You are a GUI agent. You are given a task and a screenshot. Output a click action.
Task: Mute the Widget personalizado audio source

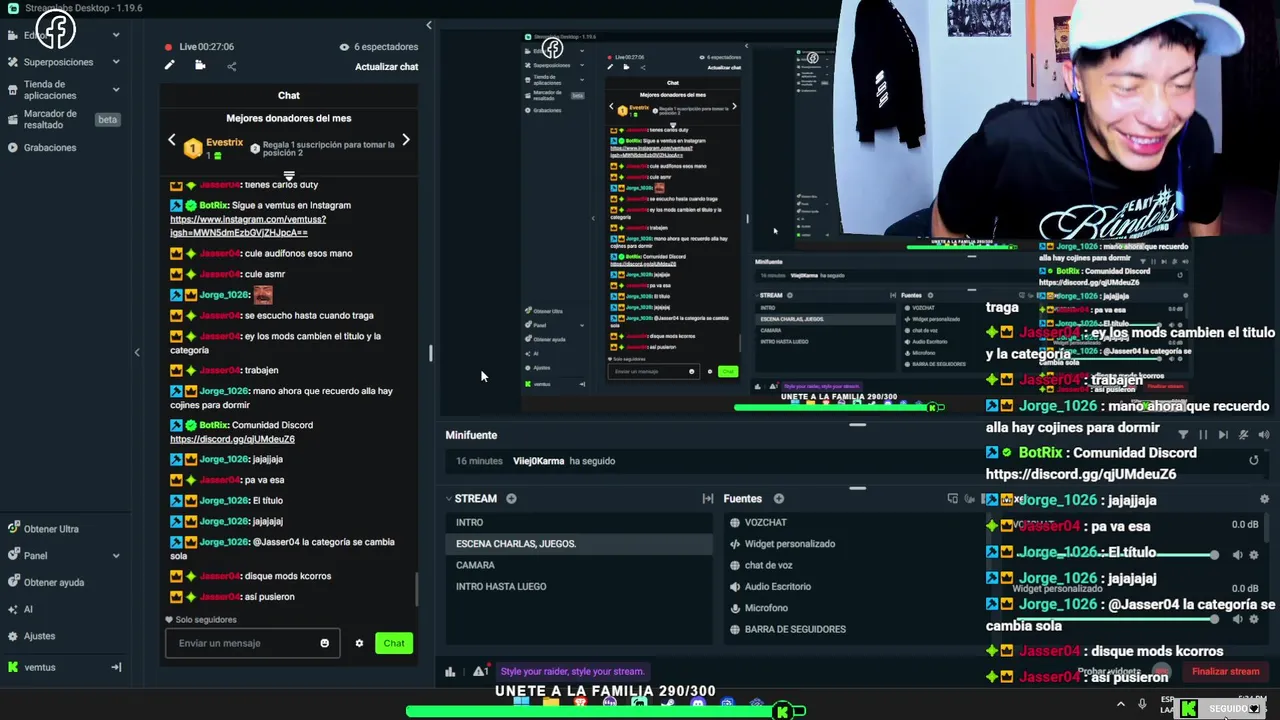(1237, 619)
